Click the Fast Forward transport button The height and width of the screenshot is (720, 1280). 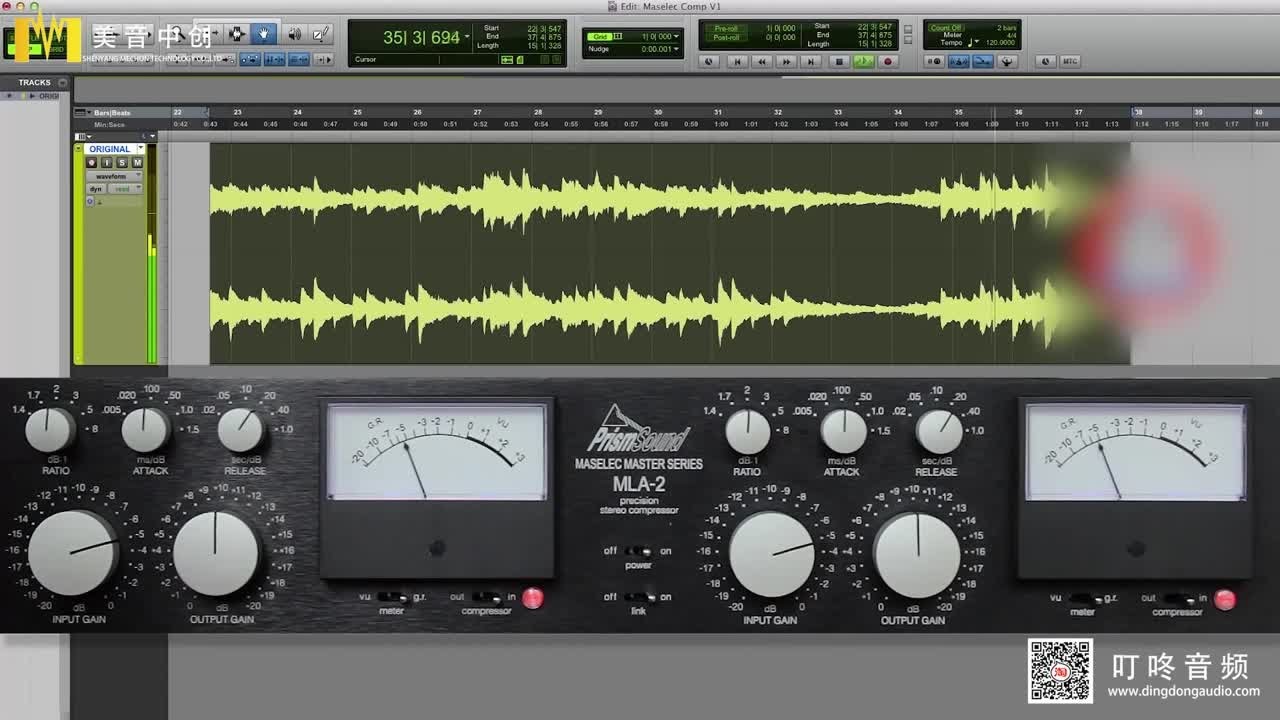point(787,62)
